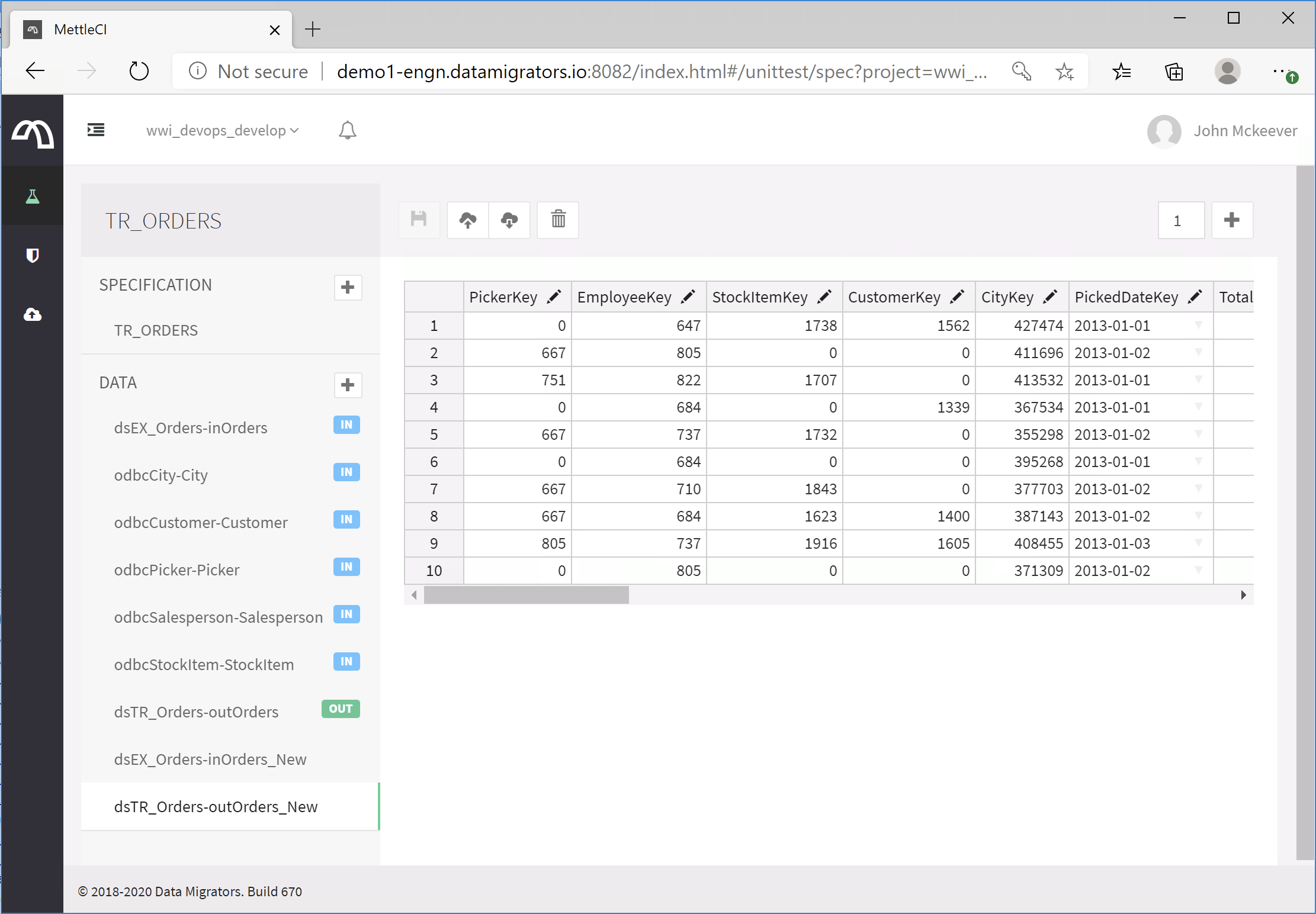Click the IN badge for odbcCity-City
This screenshot has width=1316, height=914.
pyautogui.click(x=346, y=472)
